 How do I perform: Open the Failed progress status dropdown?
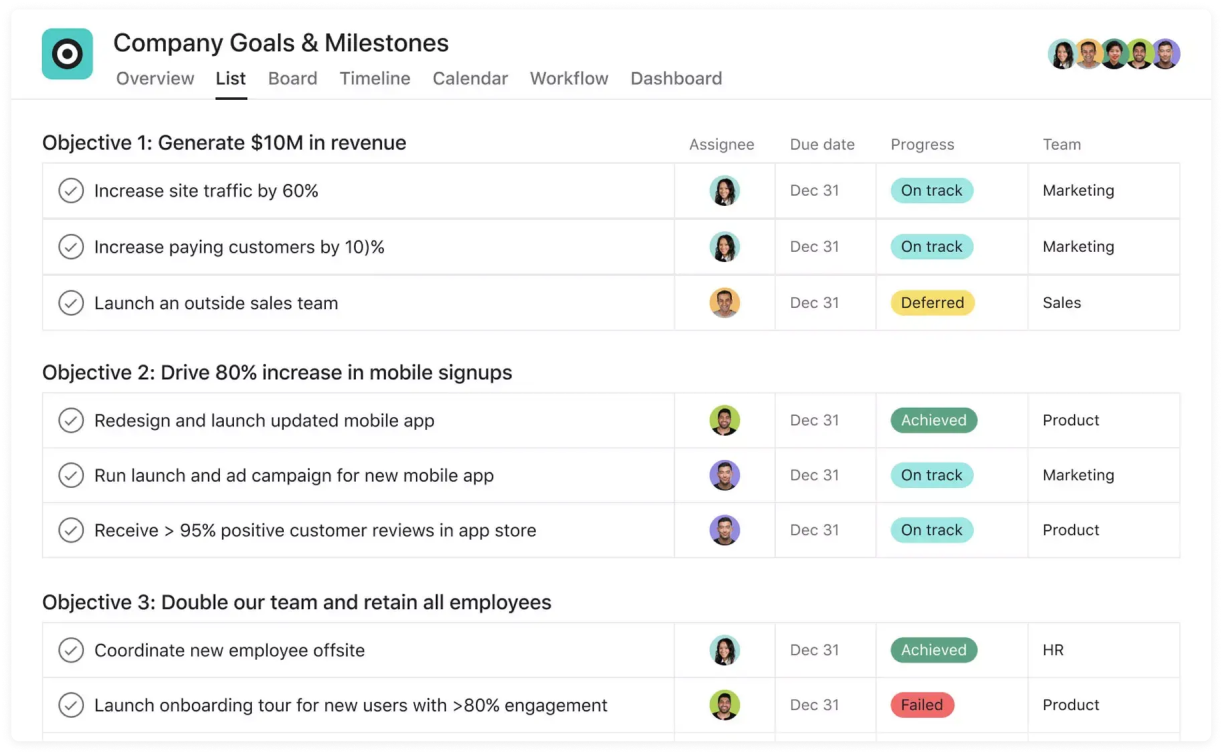pyautogui.click(x=922, y=705)
